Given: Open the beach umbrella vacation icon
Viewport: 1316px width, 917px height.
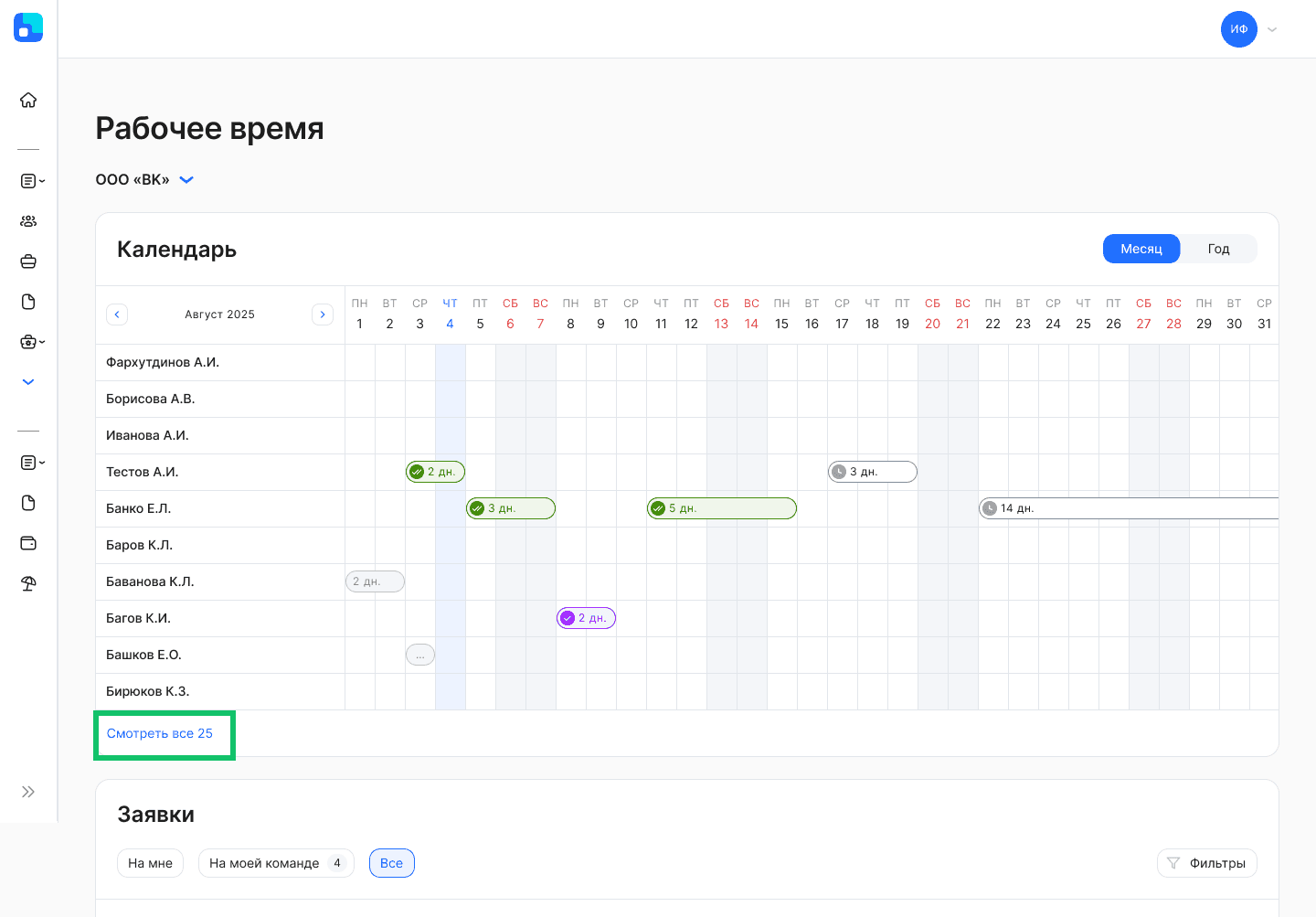Looking at the screenshot, I should tap(28, 583).
